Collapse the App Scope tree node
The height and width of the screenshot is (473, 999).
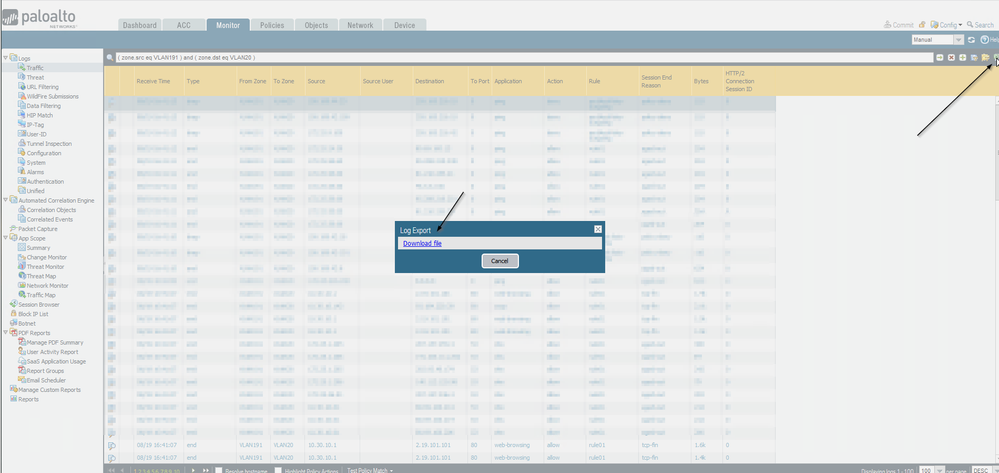click(x=5, y=238)
